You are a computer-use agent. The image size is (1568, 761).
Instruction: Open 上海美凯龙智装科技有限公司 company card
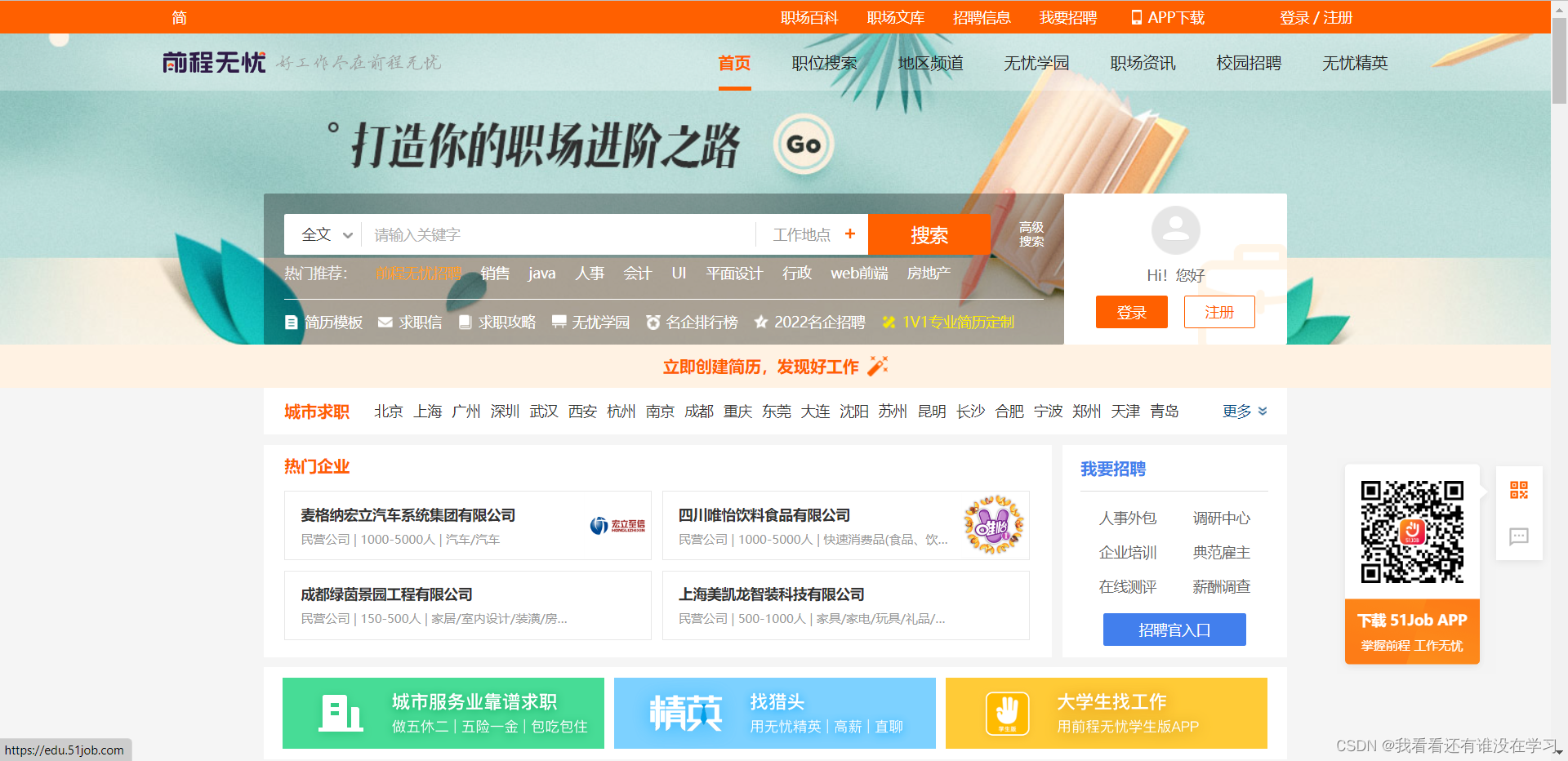click(x=846, y=605)
